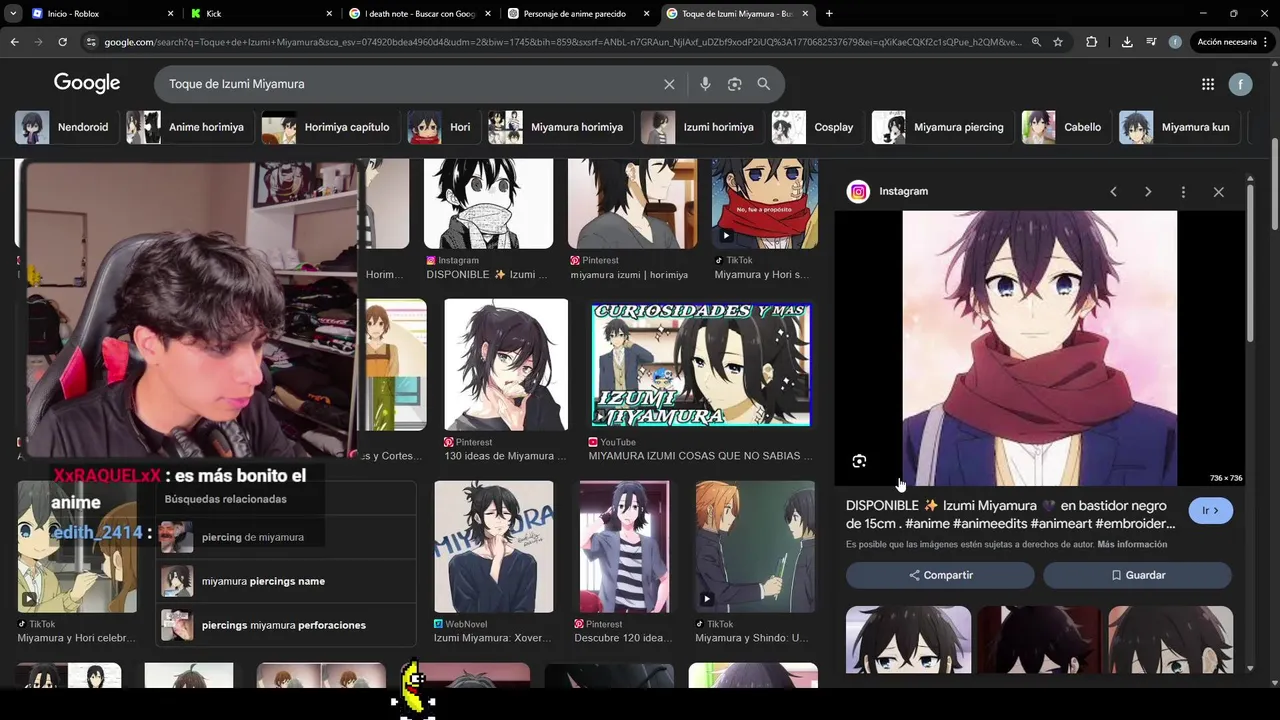Select the Anime horimiya filter chip
This screenshot has height=720, width=1280.
(189, 127)
